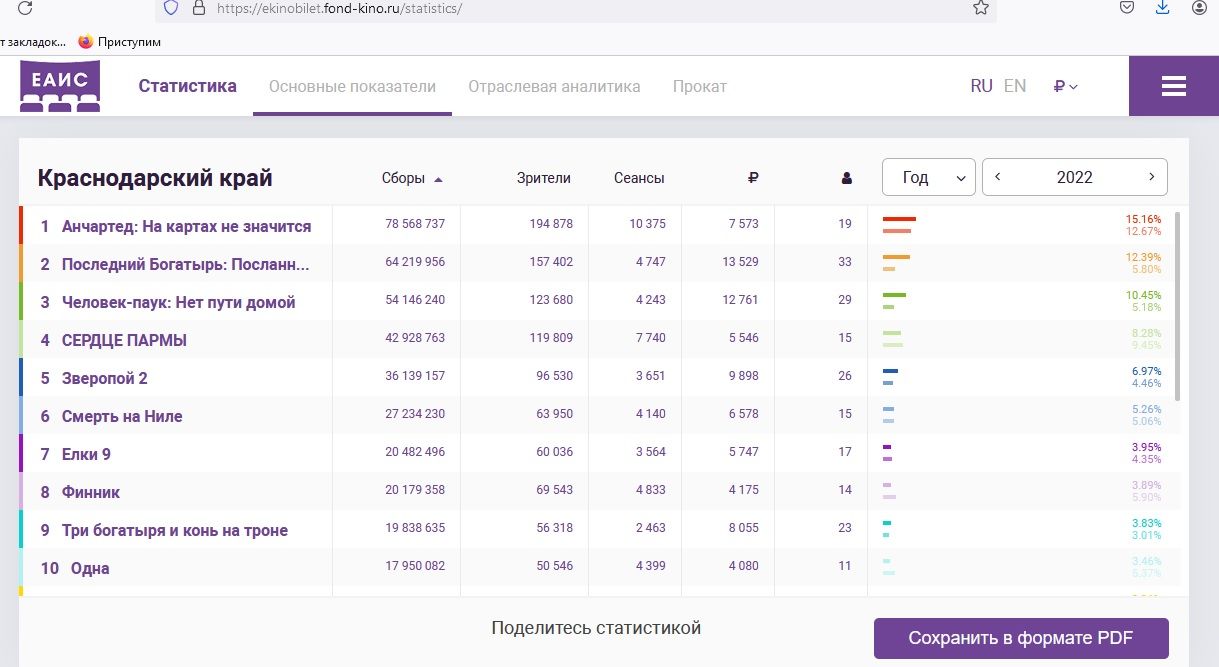1219x667 pixels.
Task: Go to next year after 2022
Action: coord(1151,177)
